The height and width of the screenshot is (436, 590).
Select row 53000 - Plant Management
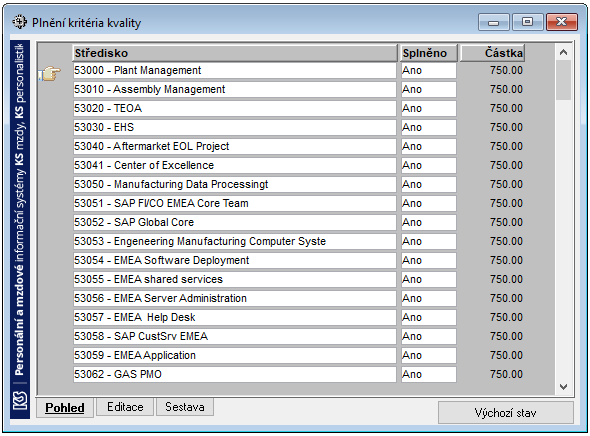pyautogui.click(x=235, y=70)
